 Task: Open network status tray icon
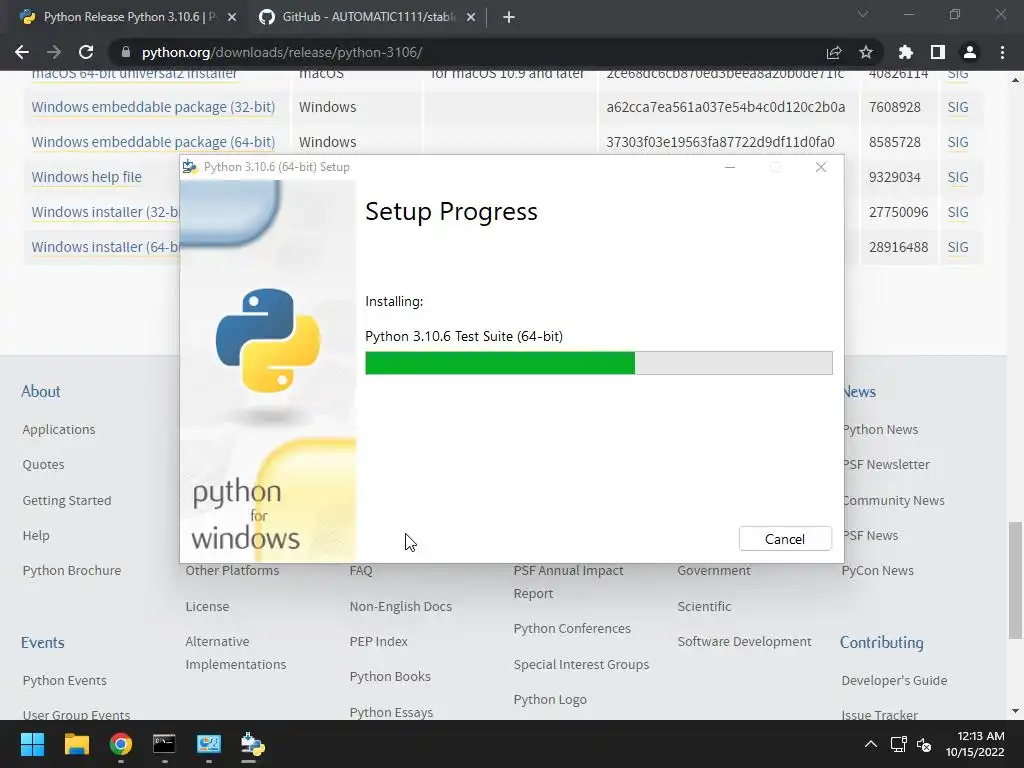pyautogui.click(x=899, y=744)
